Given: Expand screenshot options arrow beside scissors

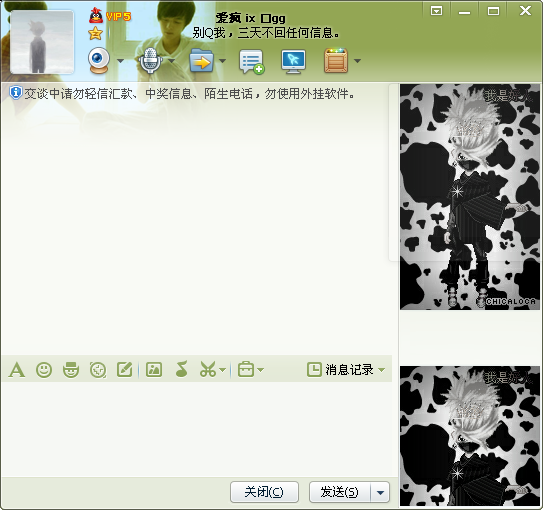Looking at the screenshot, I should pos(223,370).
